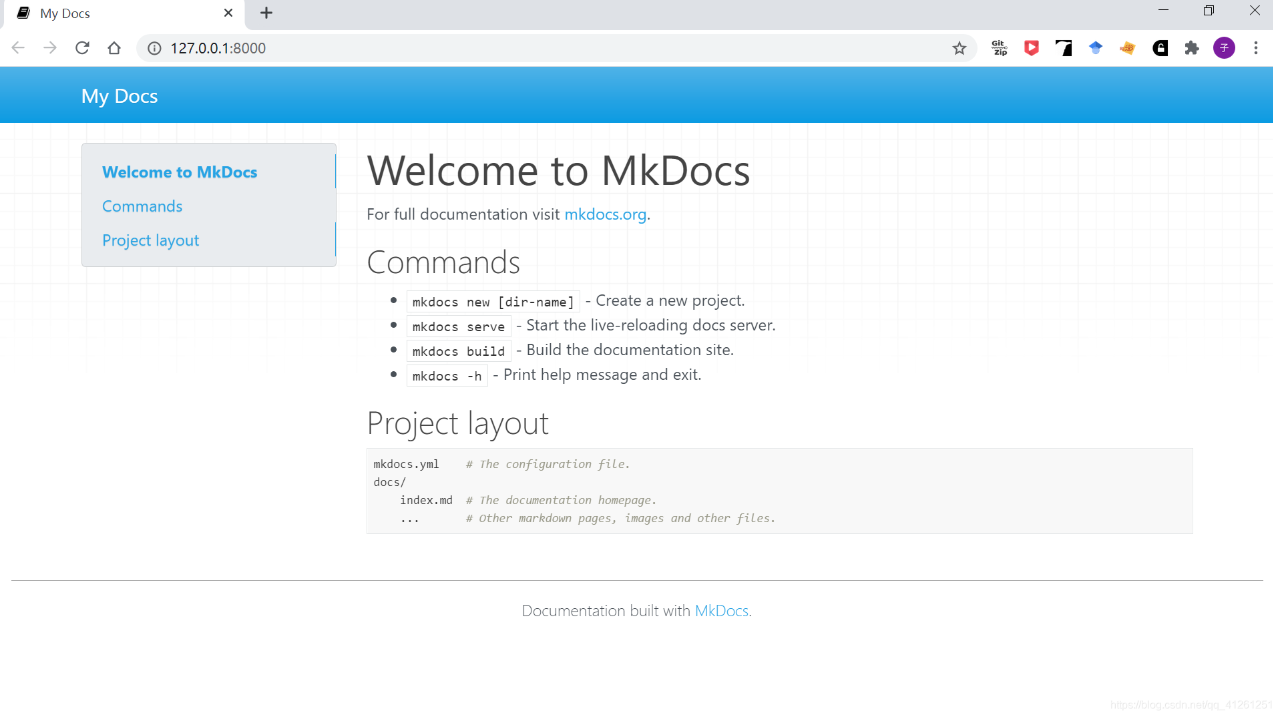Viewport: 1273px width, 711px height.
Task: Click the 'mkdocs serve' code snippet
Action: click(459, 326)
